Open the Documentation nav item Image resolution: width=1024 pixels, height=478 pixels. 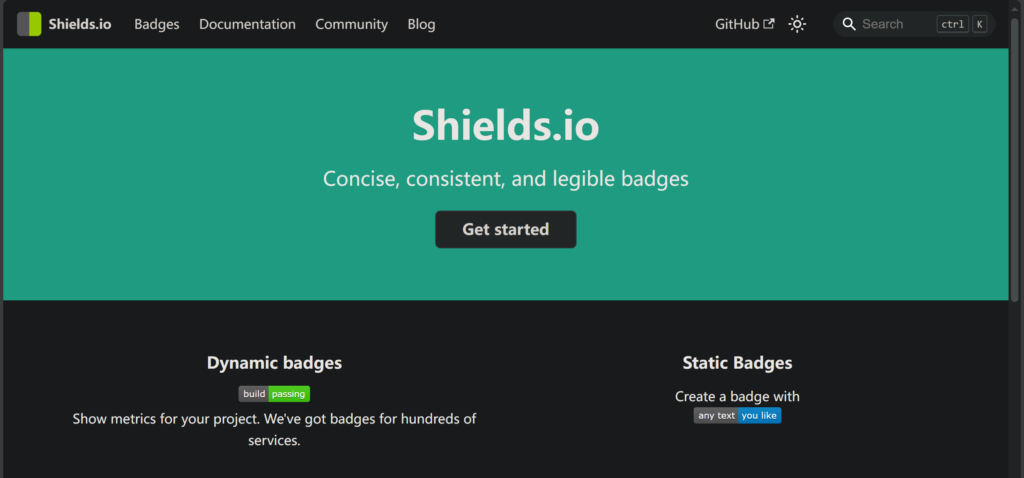point(248,24)
